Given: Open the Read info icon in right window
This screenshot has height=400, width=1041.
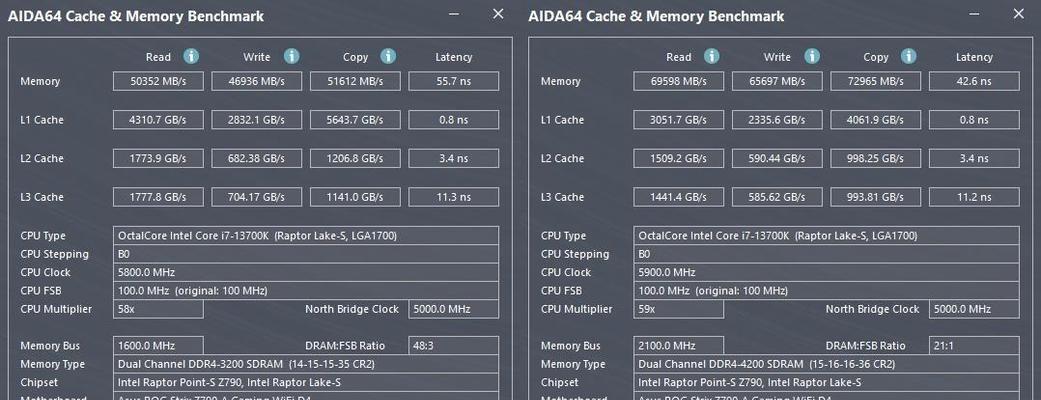Looking at the screenshot, I should coord(712,57).
